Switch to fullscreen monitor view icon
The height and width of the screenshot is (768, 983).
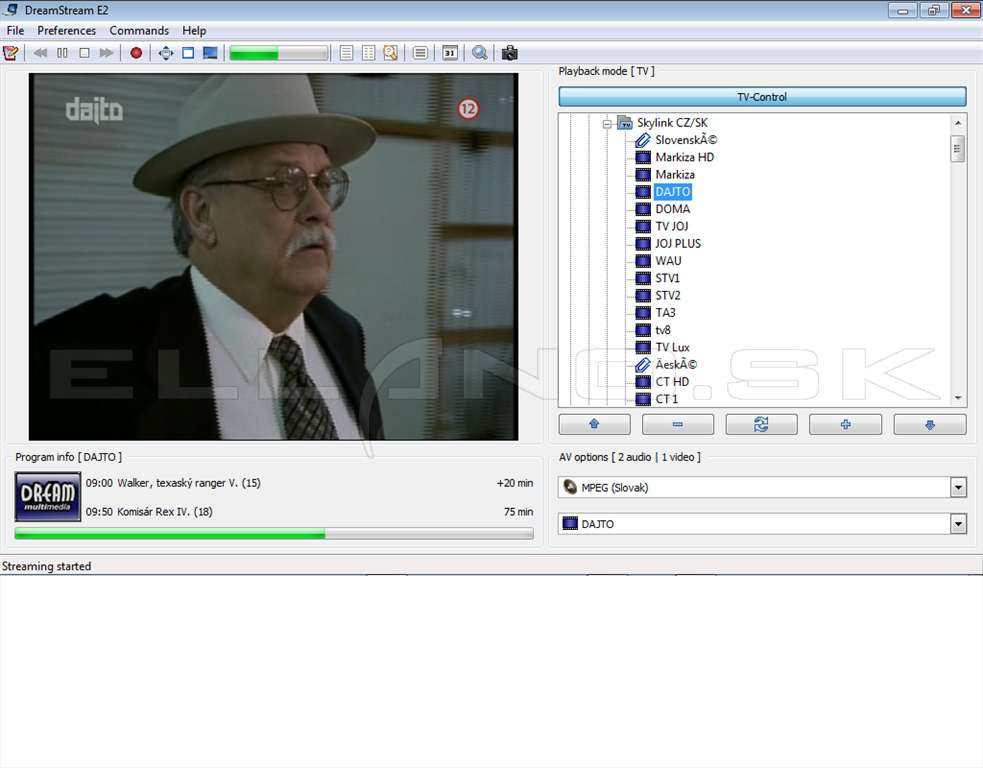(210, 53)
